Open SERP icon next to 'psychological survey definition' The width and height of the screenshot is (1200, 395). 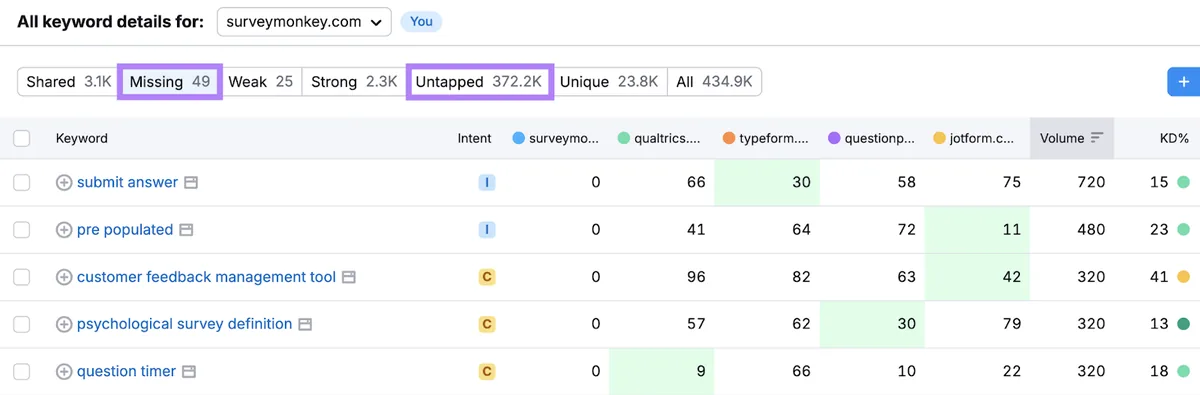(x=305, y=324)
